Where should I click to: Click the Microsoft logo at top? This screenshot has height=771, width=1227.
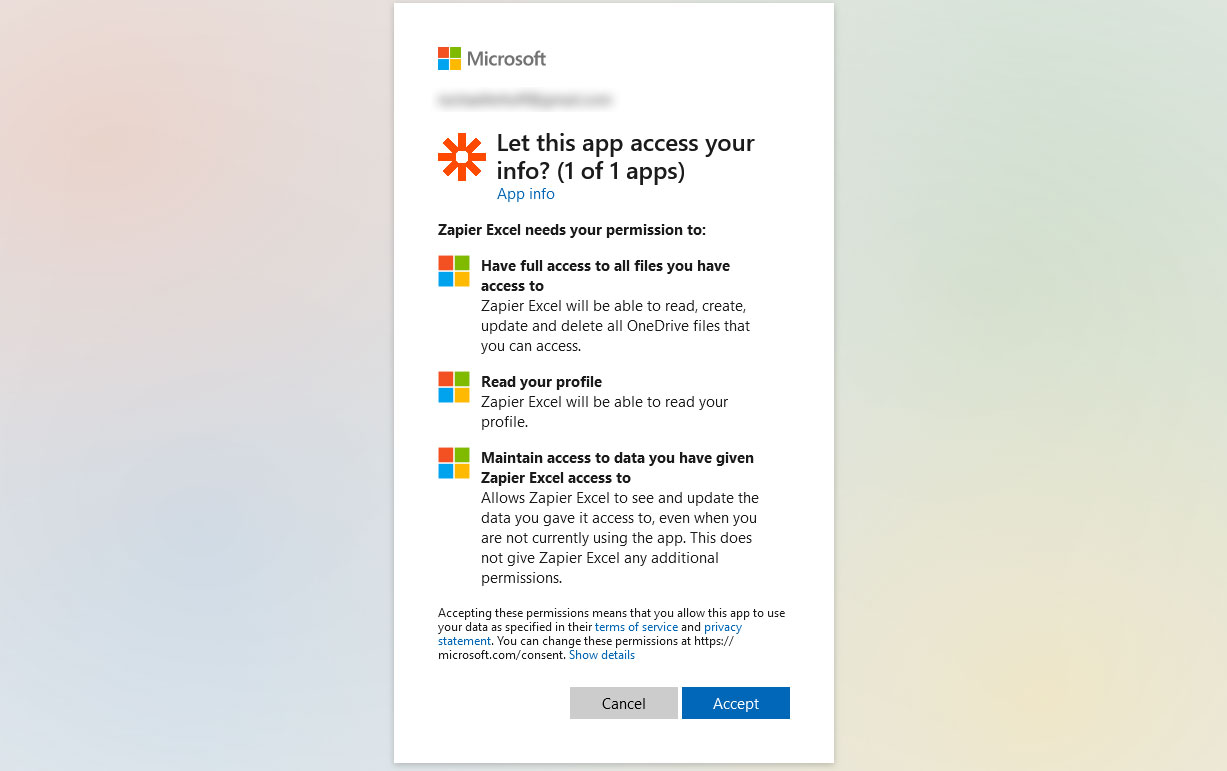(x=492, y=59)
